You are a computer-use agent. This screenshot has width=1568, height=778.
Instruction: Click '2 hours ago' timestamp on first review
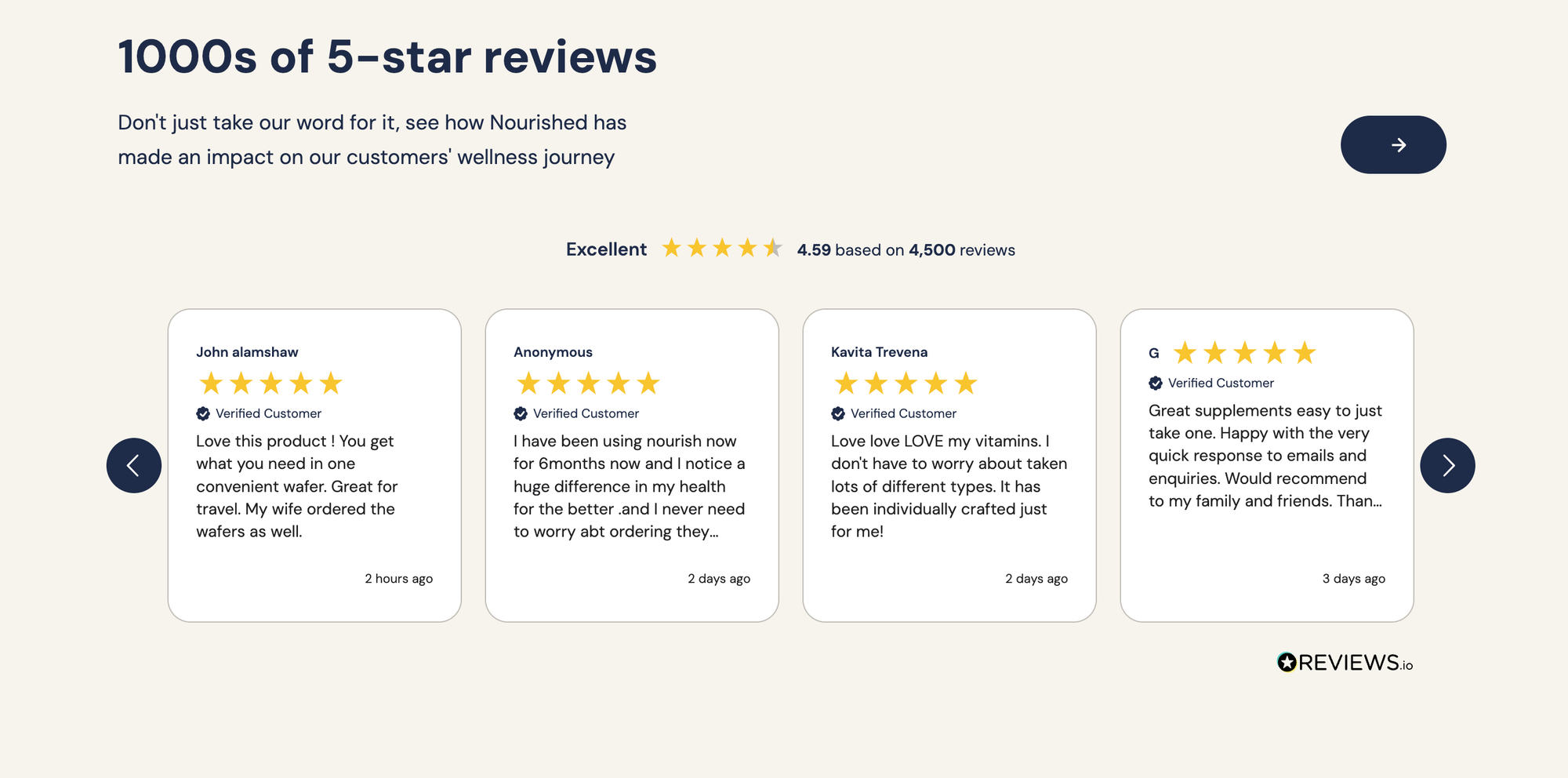pyautogui.click(x=398, y=579)
